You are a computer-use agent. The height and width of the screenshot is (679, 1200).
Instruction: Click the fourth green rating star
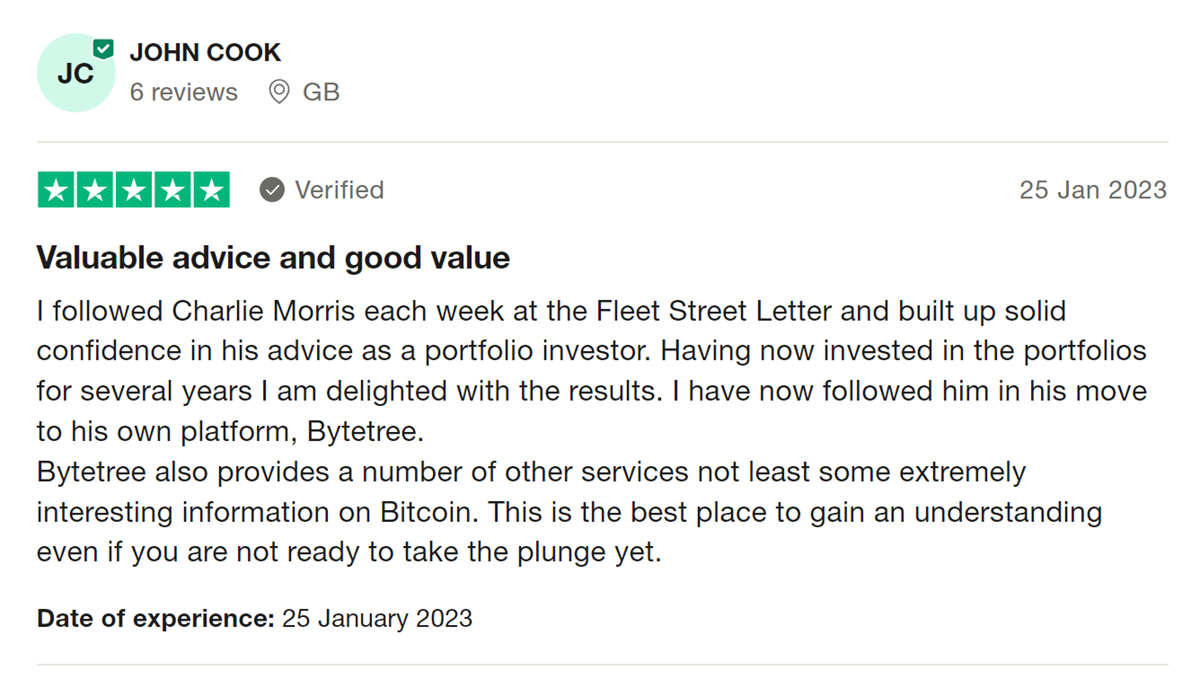pyautogui.click(x=172, y=190)
